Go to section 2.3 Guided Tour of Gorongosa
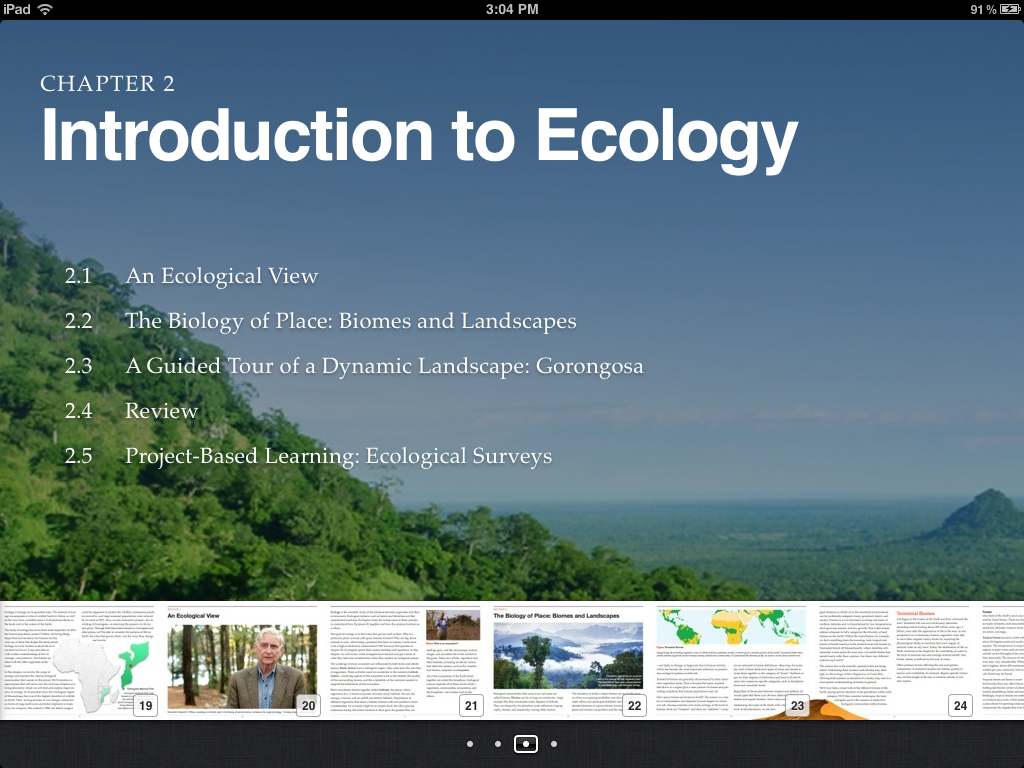The height and width of the screenshot is (768, 1024). (x=354, y=366)
